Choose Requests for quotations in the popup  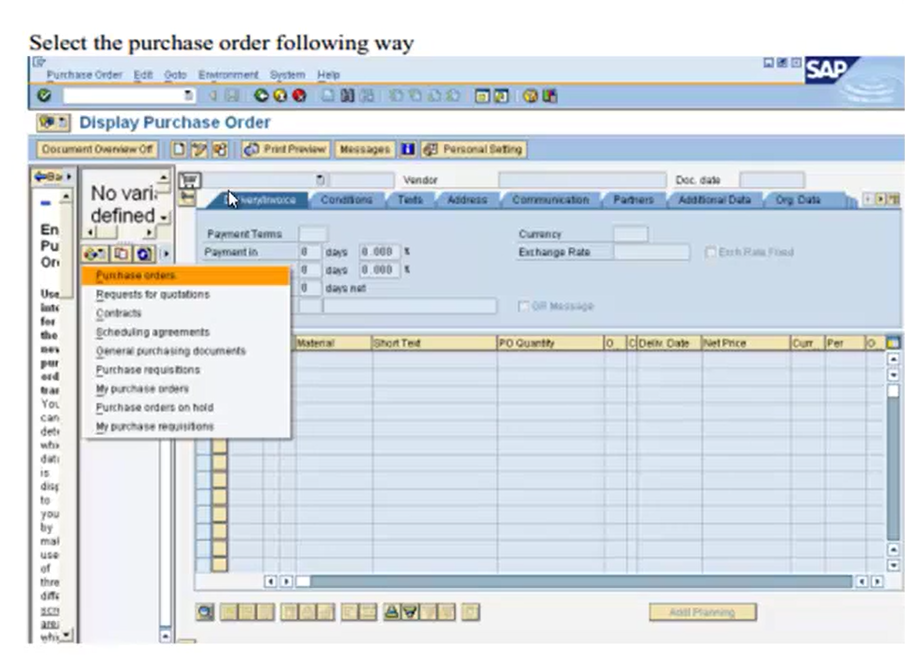tap(186, 294)
